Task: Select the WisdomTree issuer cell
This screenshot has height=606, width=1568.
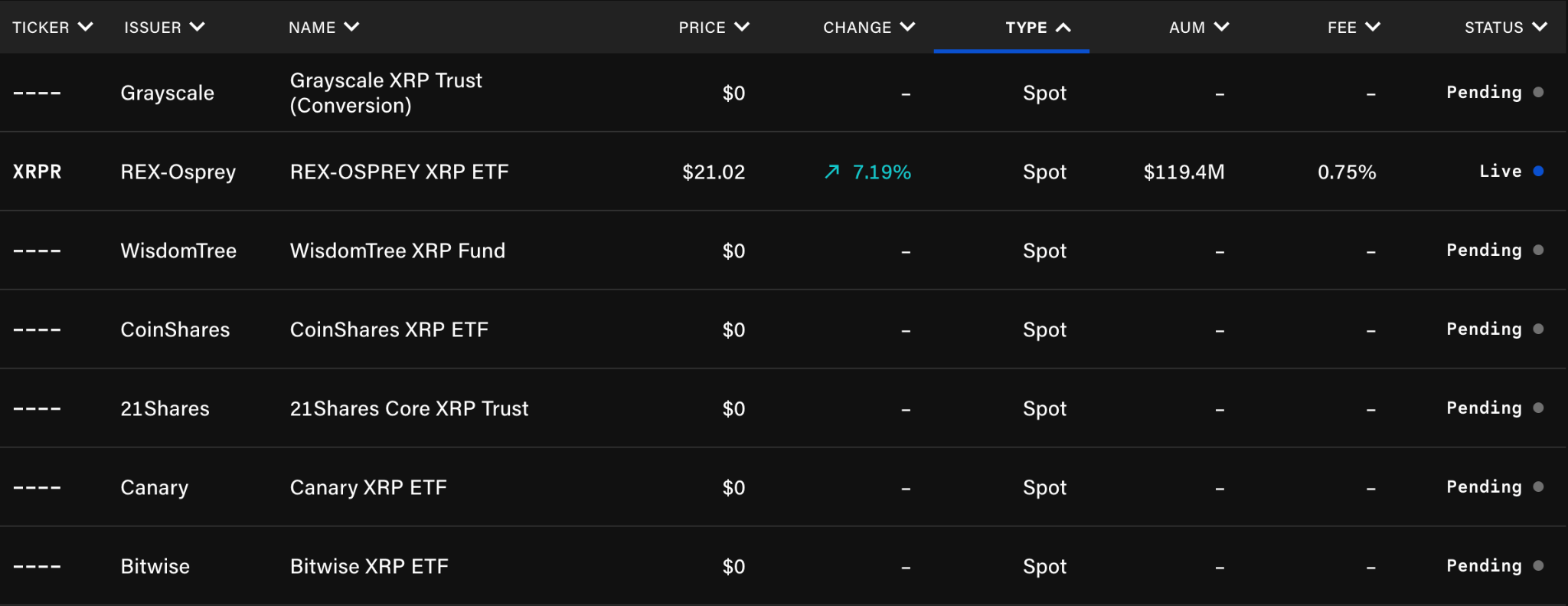Action: (x=178, y=251)
